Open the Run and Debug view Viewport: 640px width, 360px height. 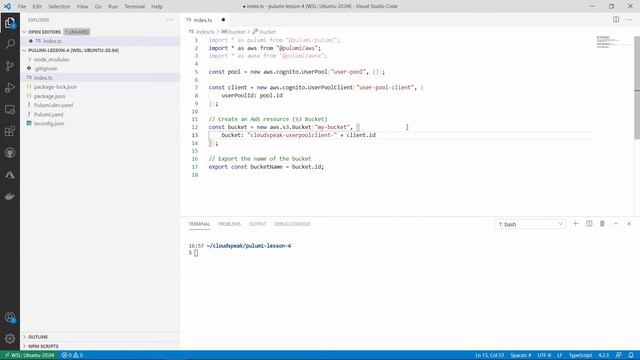click(10, 88)
